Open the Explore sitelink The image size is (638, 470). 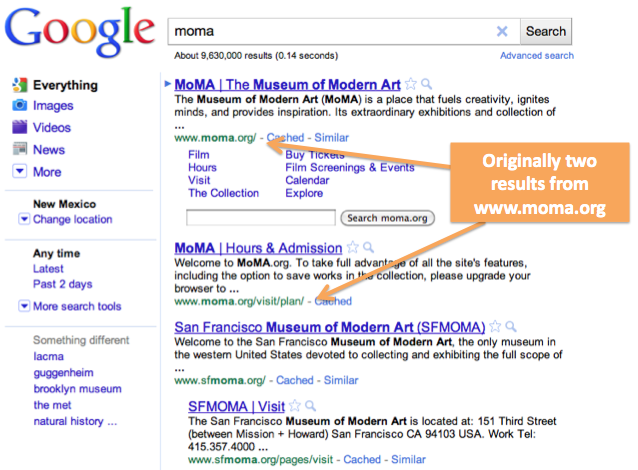(x=304, y=193)
